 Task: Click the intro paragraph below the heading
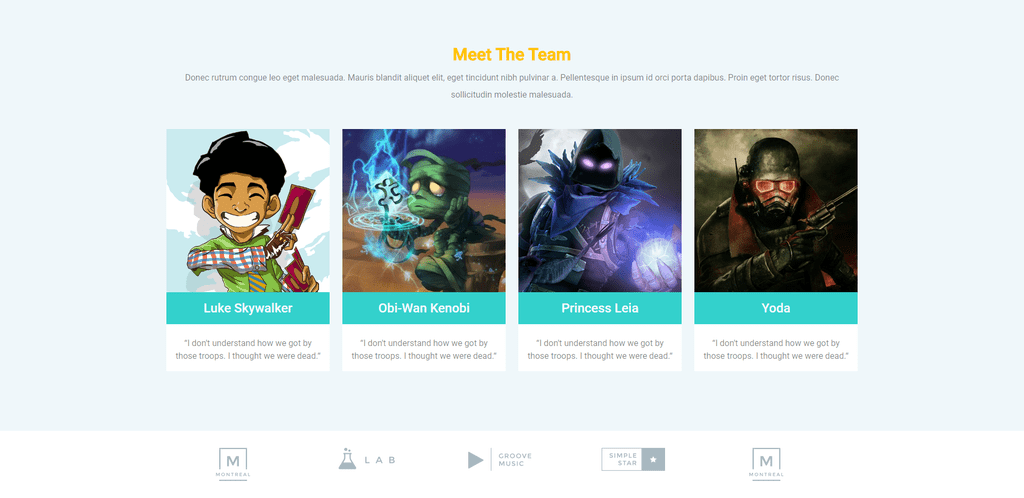[x=512, y=86]
